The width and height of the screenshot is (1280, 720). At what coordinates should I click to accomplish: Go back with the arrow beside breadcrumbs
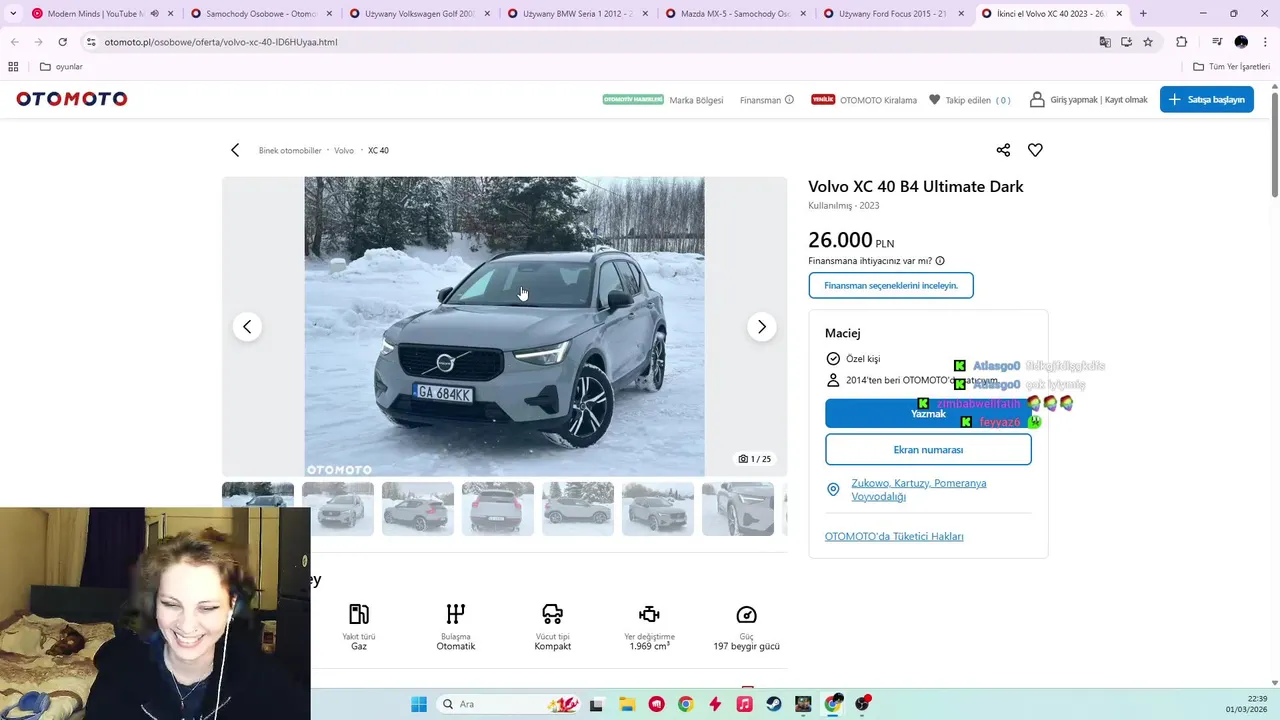[235, 150]
